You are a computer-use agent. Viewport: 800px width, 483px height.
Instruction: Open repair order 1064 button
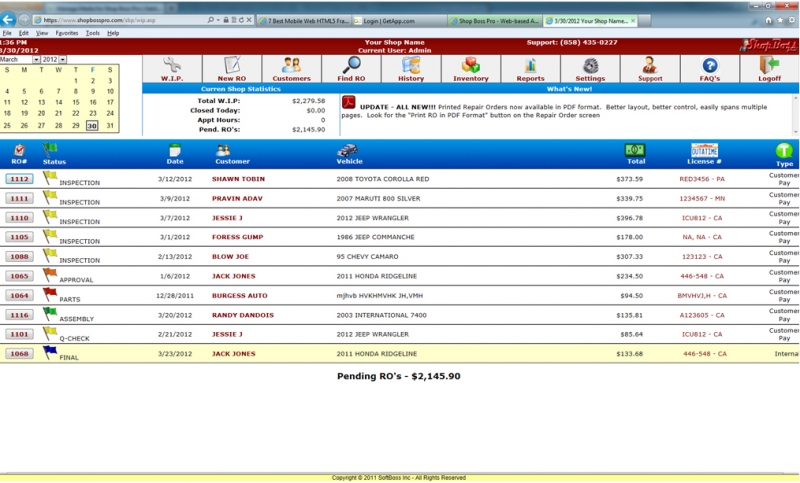coord(19,295)
